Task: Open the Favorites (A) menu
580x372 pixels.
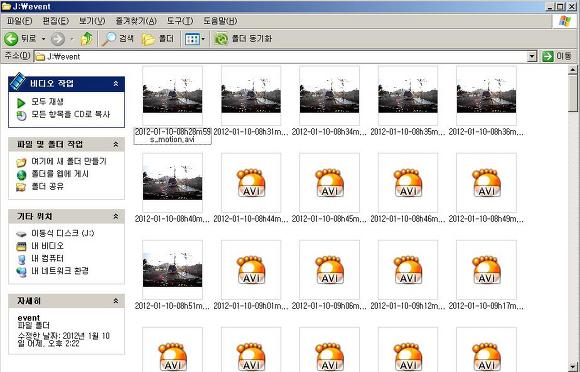Action: pos(136,21)
